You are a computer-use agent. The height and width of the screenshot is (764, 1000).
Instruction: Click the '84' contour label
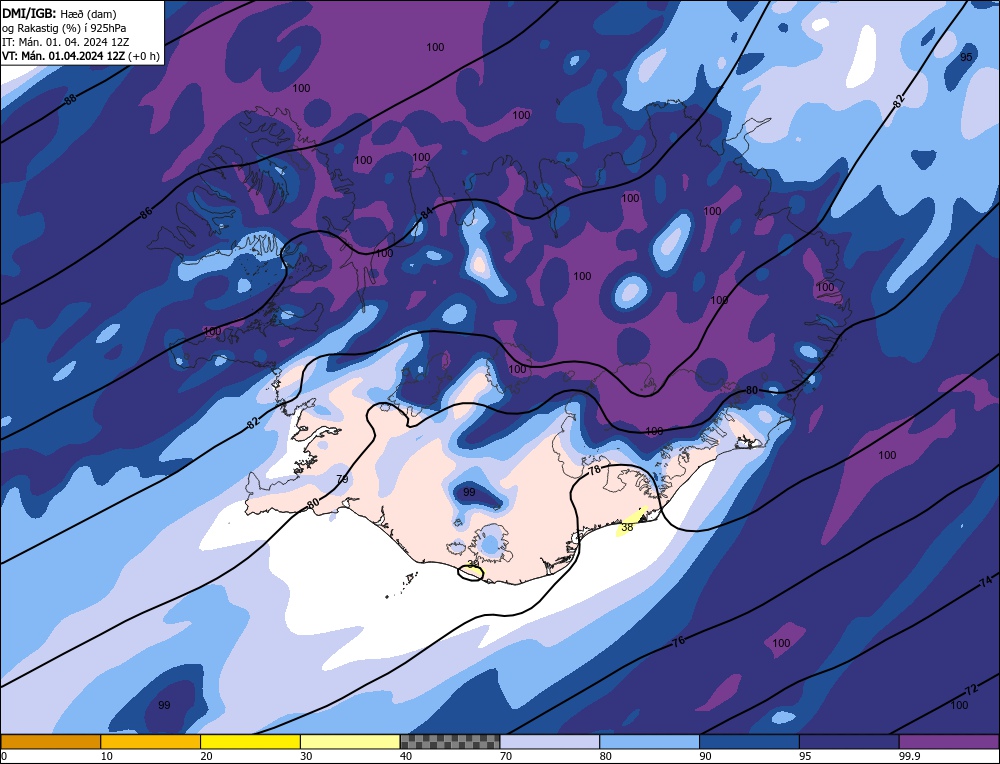pos(426,214)
